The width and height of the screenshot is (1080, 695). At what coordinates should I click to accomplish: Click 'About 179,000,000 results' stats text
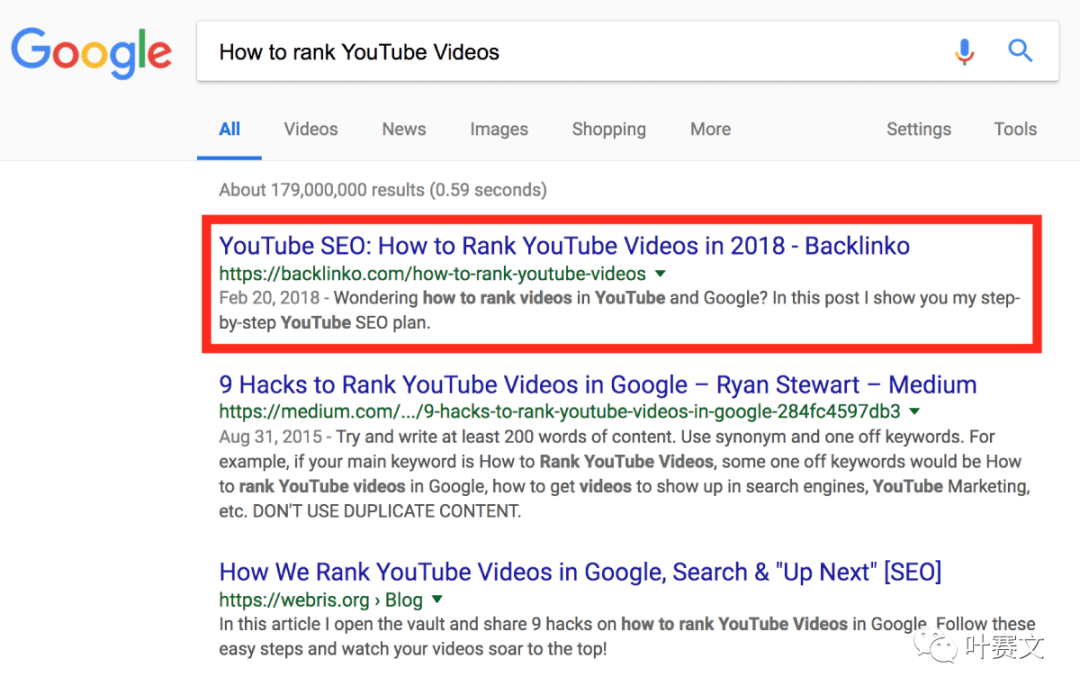322,189
